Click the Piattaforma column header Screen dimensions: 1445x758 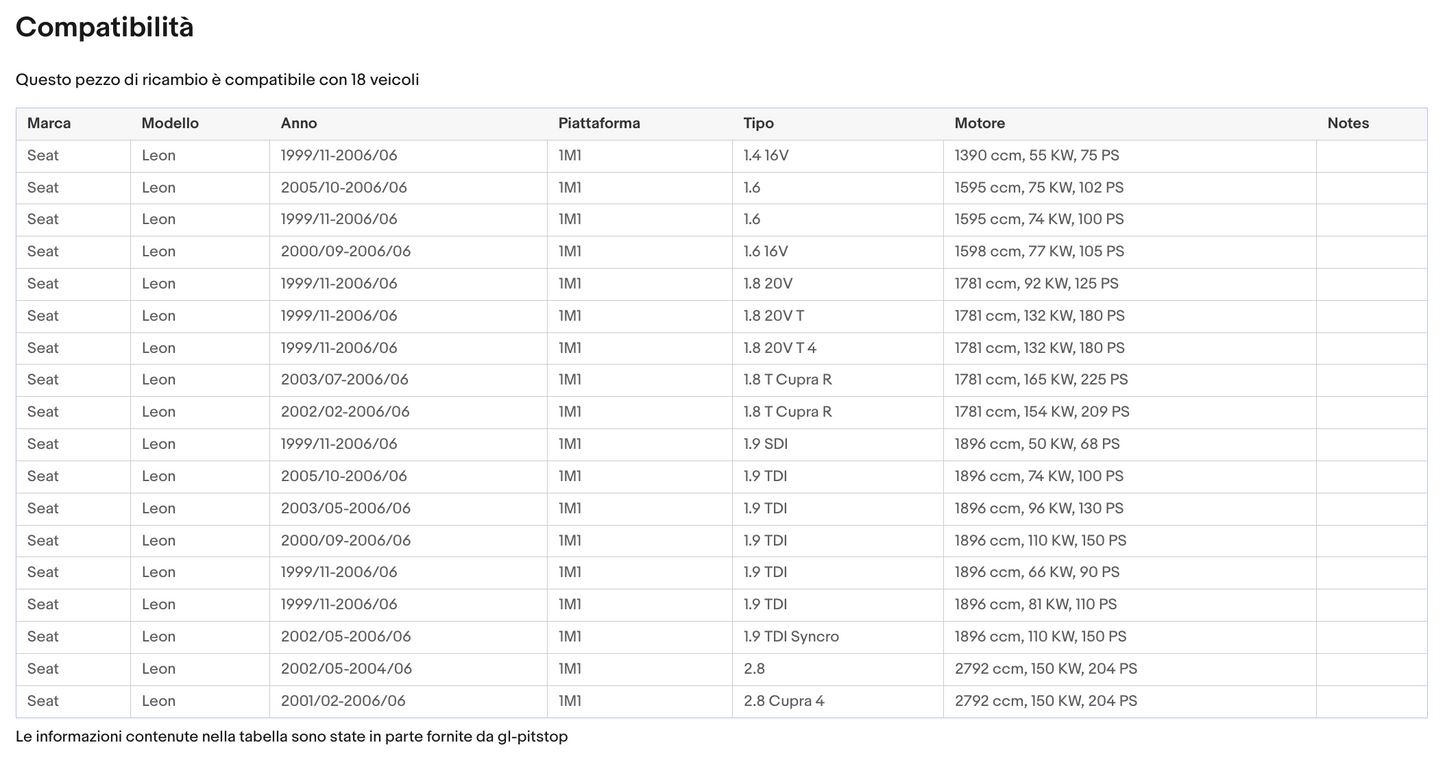click(599, 123)
